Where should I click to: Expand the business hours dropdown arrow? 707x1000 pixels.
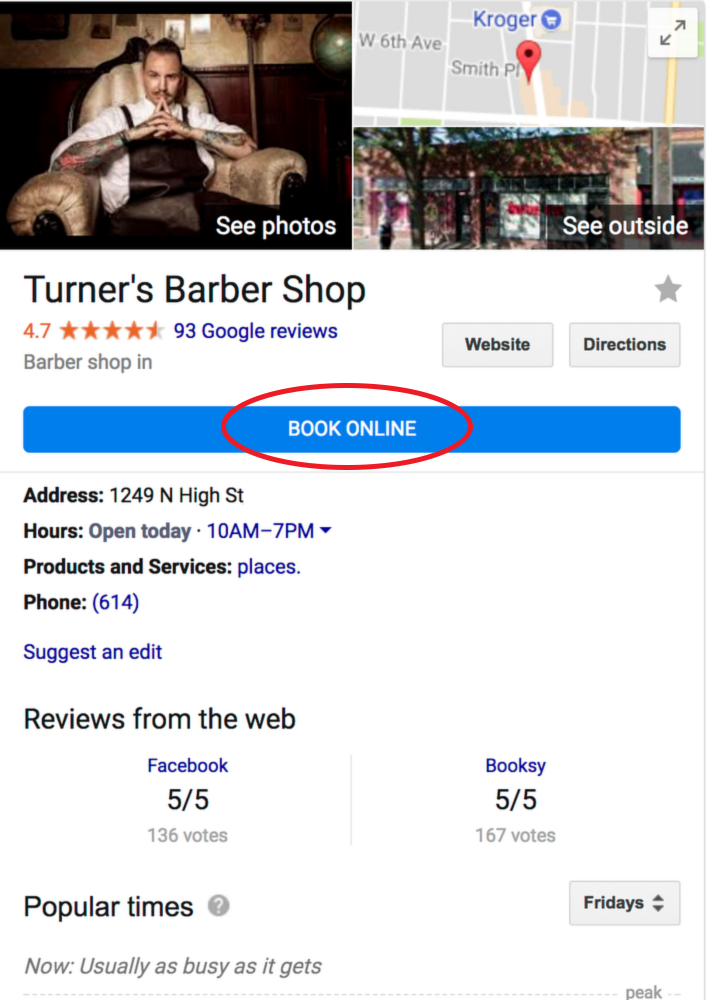[x=325, y=530]
